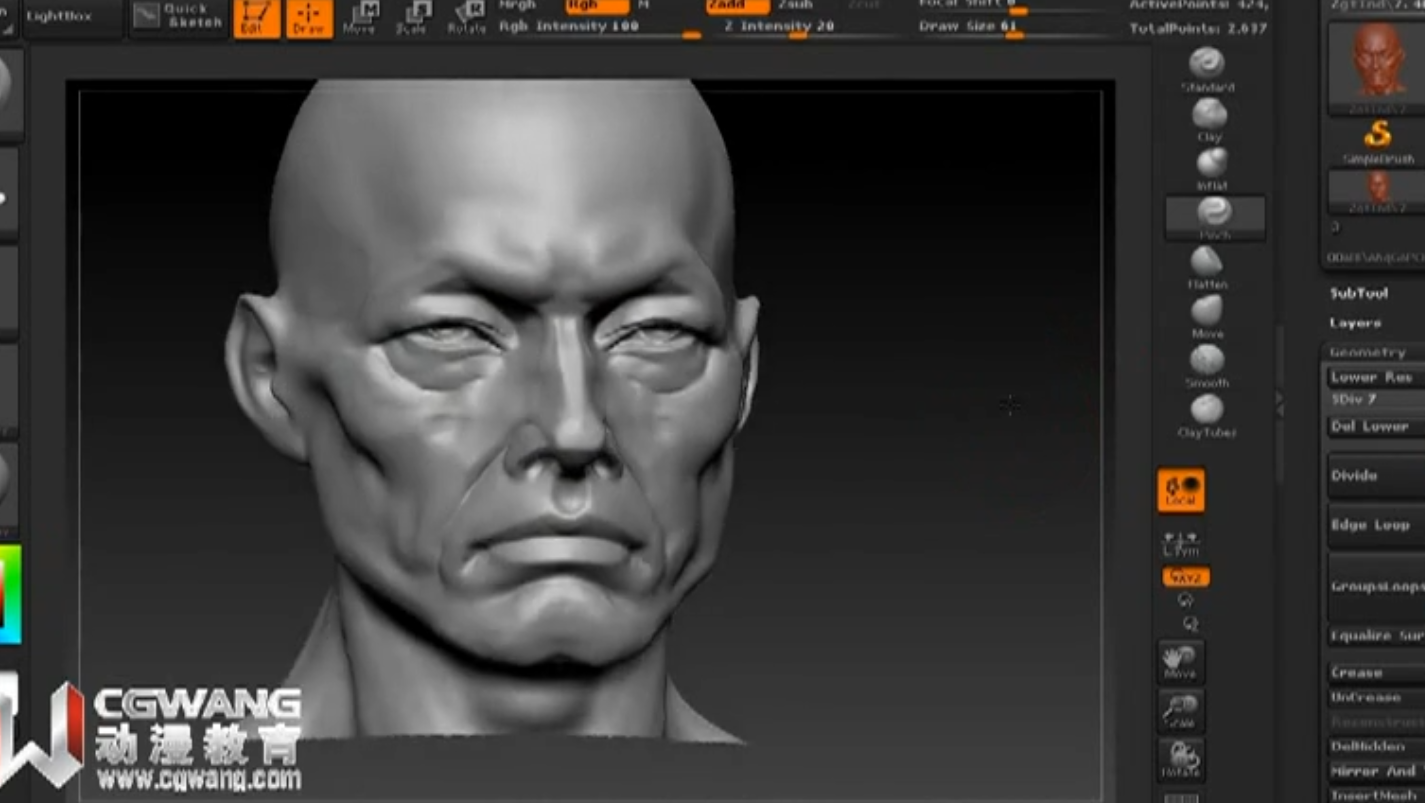Click the Mirror And Weld button

1376,771
